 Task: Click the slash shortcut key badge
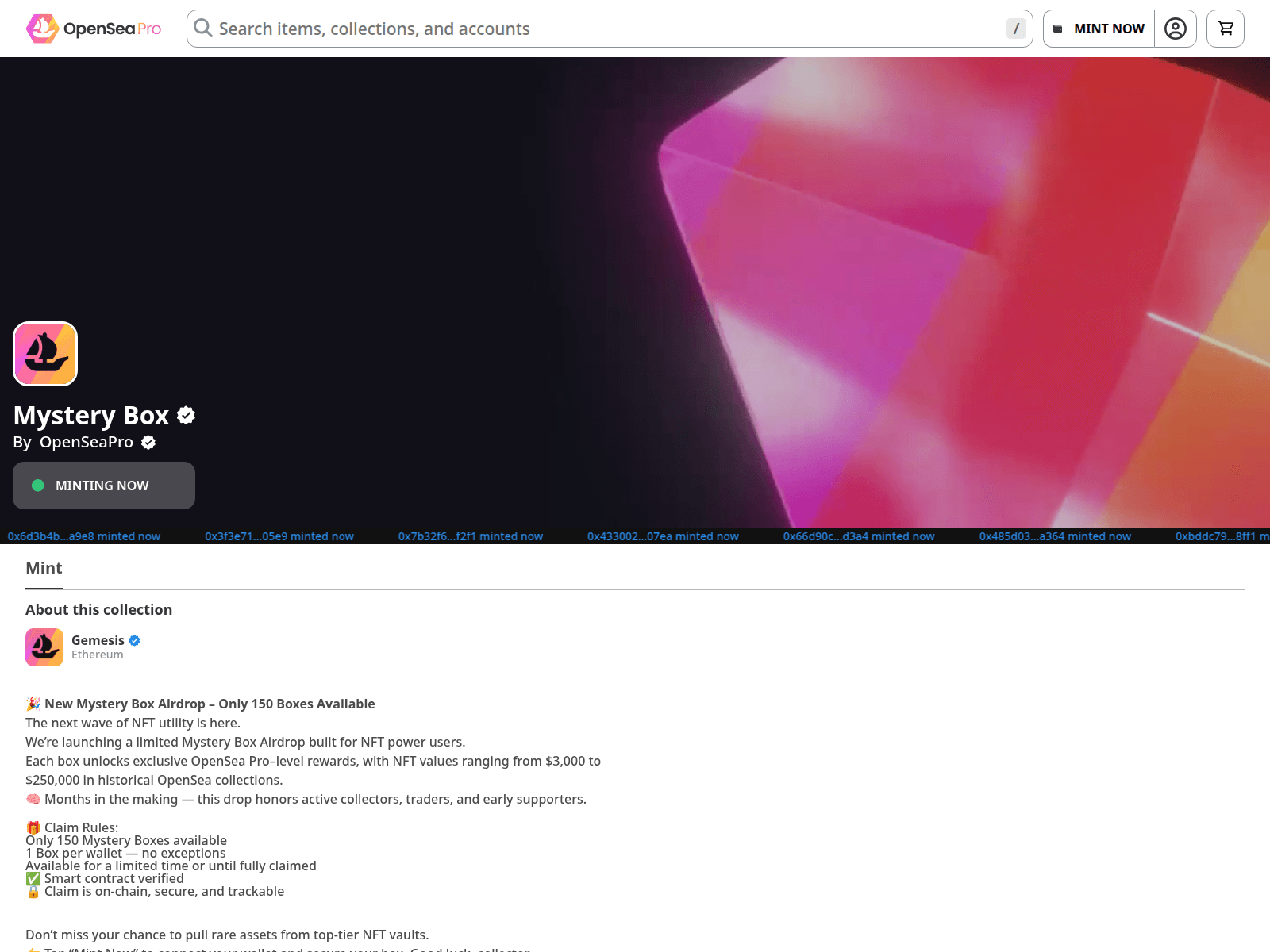(x=1016, y=29)
